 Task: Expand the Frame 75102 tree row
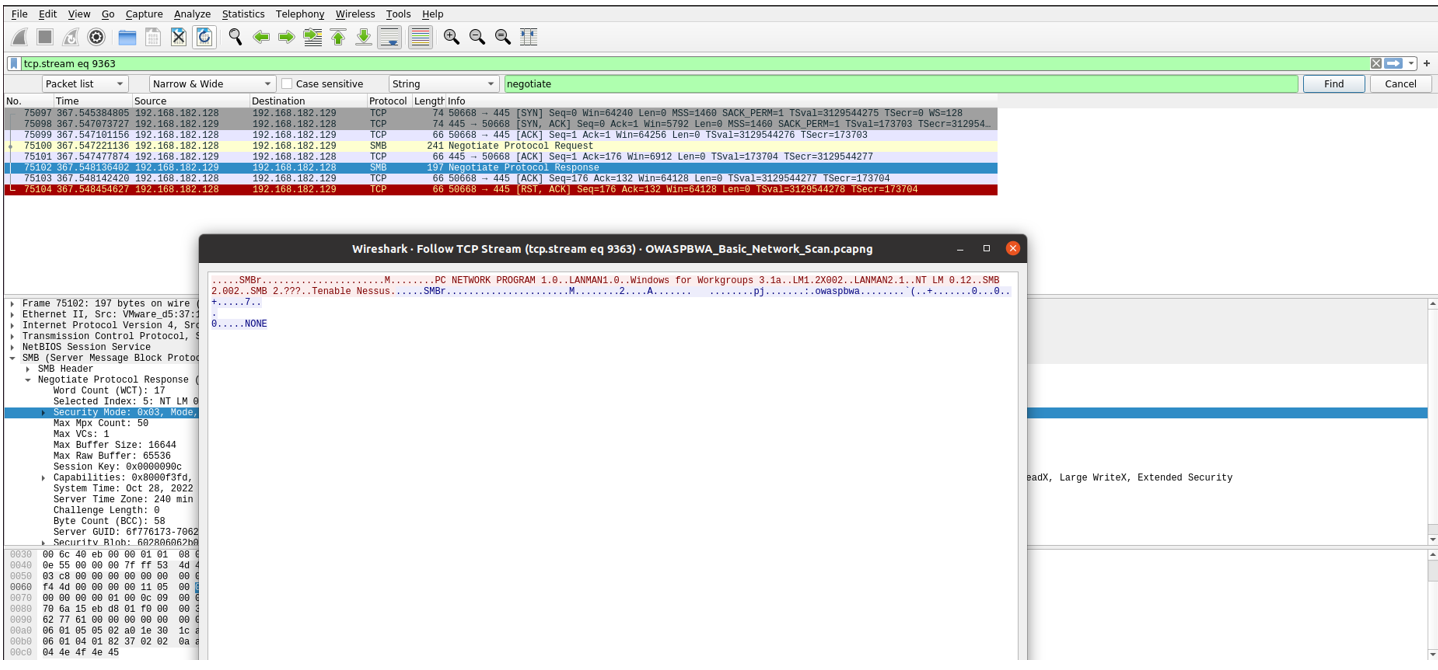tap(13, 304)
